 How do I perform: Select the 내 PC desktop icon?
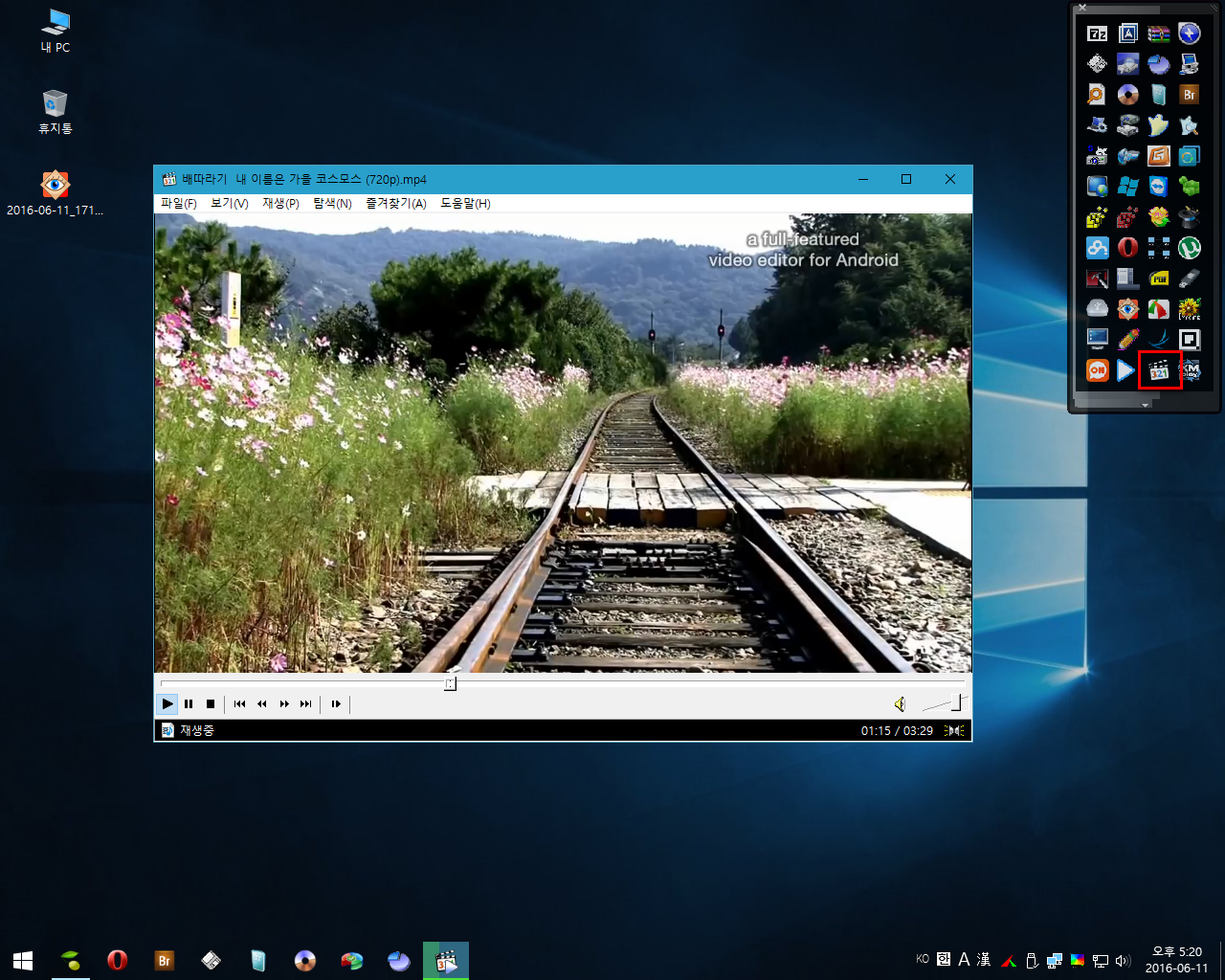tap(56, 31)
